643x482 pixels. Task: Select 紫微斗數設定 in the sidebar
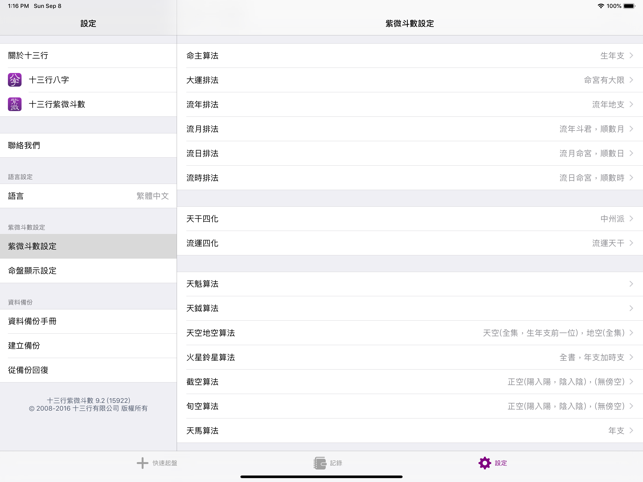(x=88, y=246)
